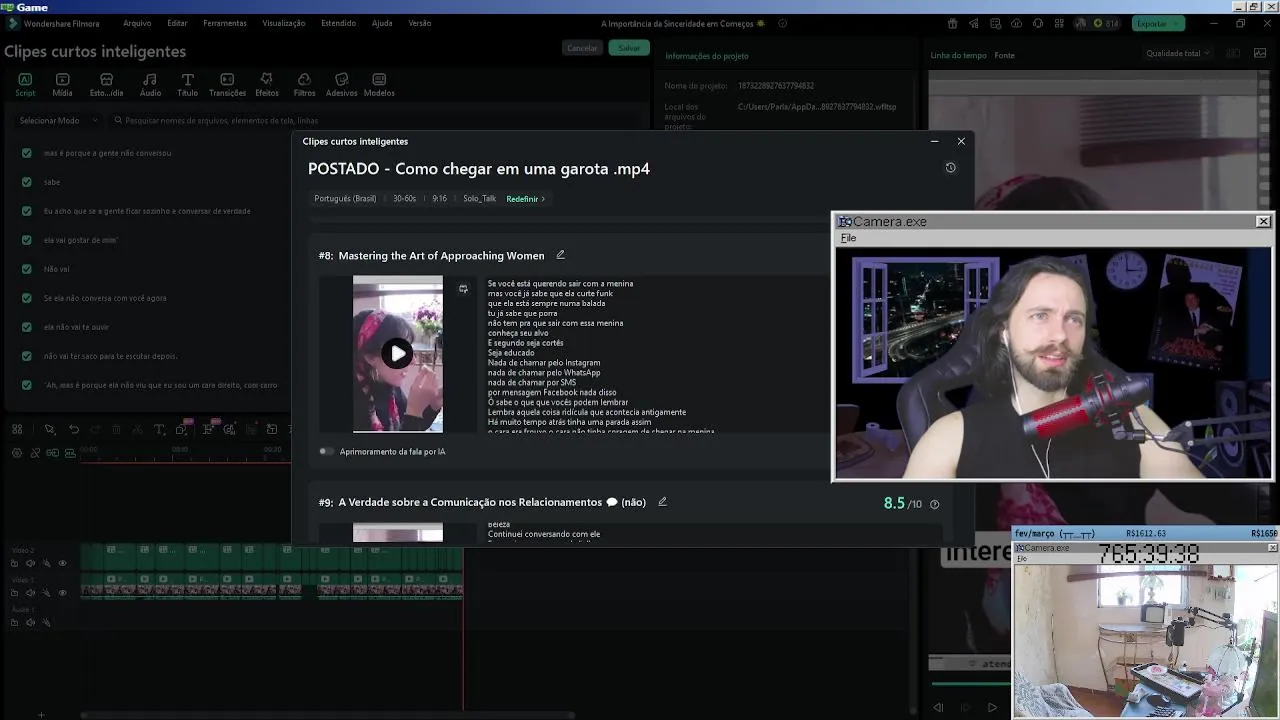This screenshot has height=720, width=1280.
Task: Minimize the Clipes curtos inteligentes dialog
Action: (934, 141)
